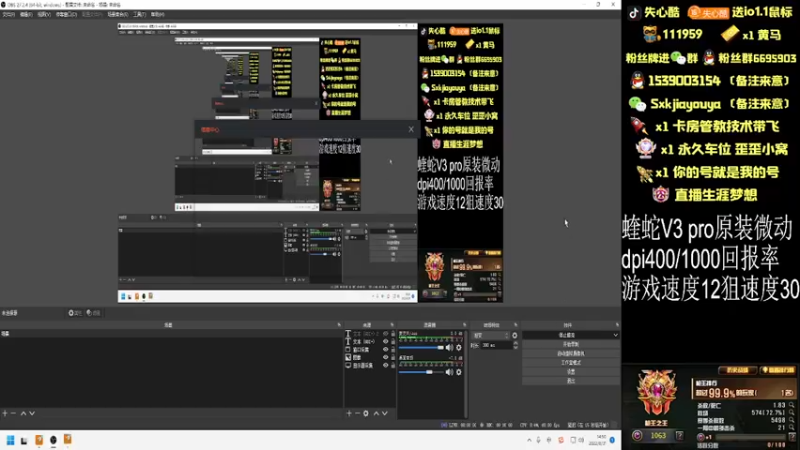Lock the second text source

coord(393,342)
